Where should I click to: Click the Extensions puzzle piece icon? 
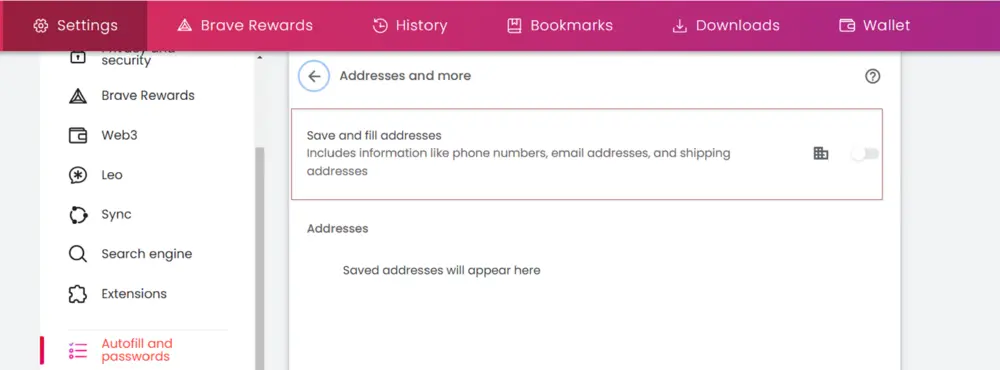coord(78,294)
